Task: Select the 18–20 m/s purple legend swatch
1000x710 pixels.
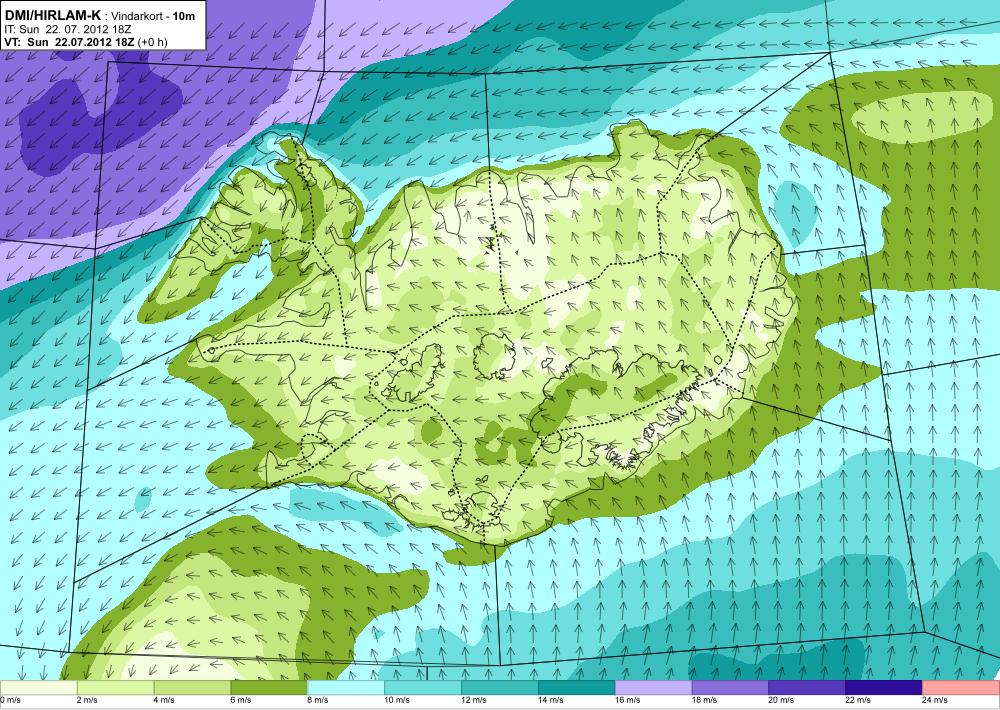Action: (x=730, y=688)
